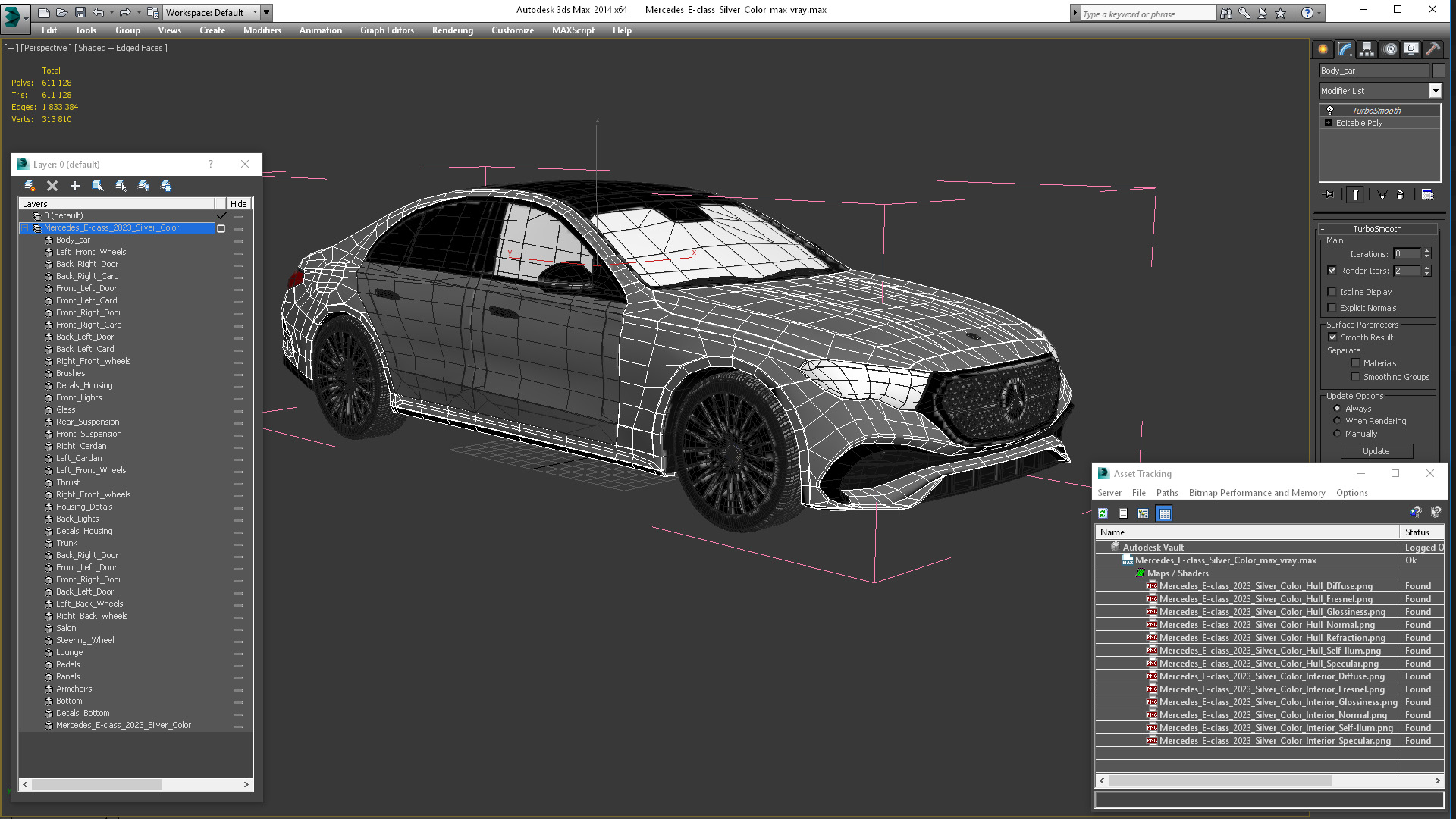Click Highlight Selected Objects' Layers icon
Viewport: 1456px width, 819px height.
(x=121, y=186)
